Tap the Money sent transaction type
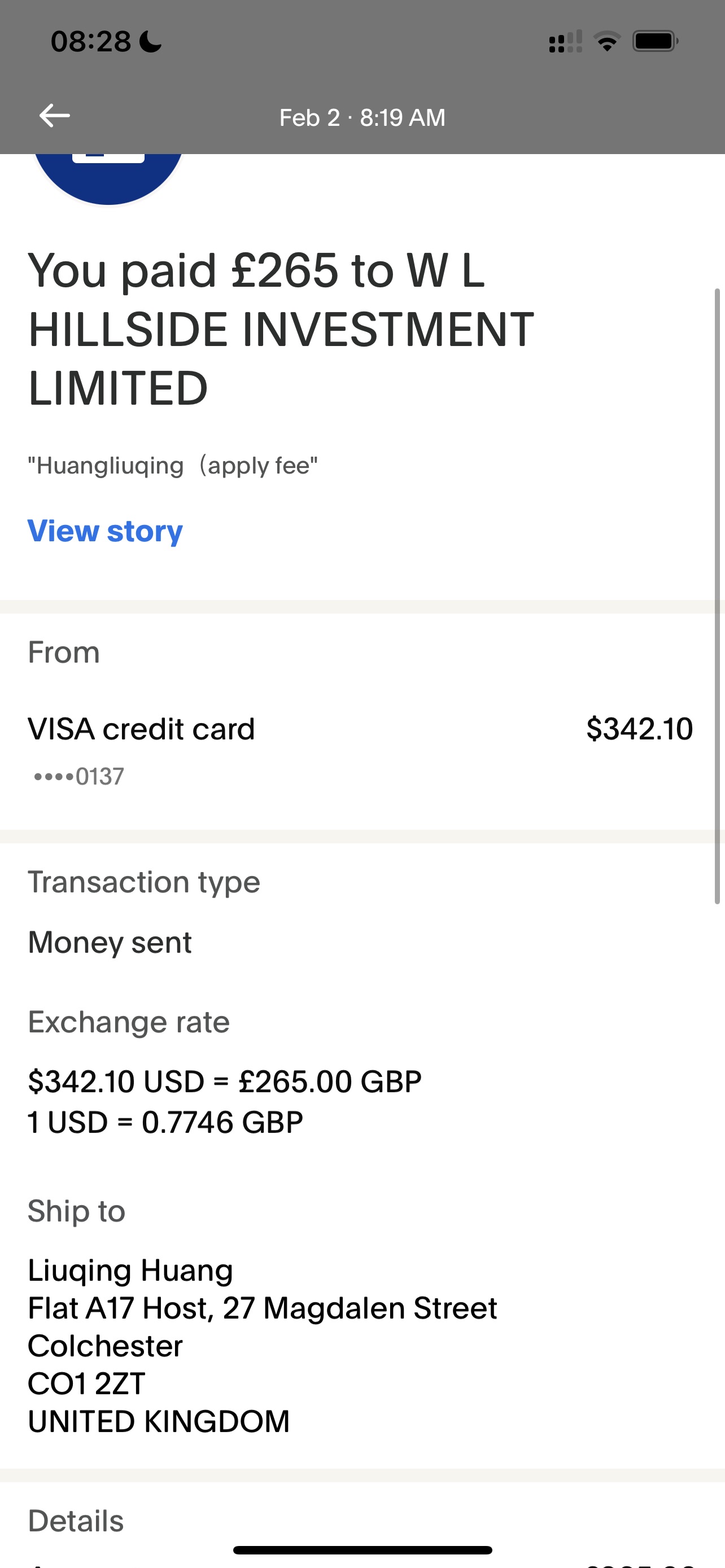This screenshot has height=1568, width=725. pos(110,942)
